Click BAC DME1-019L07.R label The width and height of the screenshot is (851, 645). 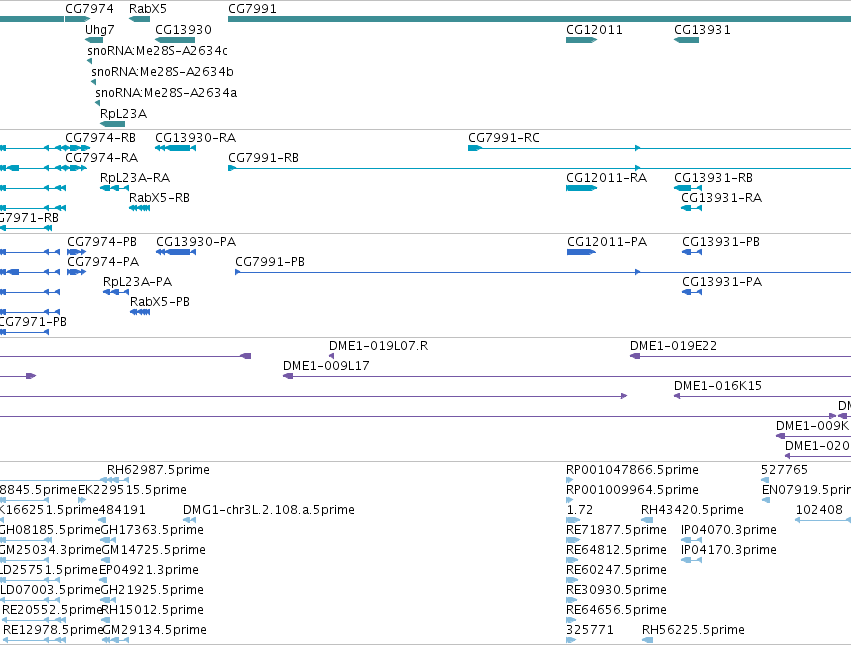[x=378, y=346]
